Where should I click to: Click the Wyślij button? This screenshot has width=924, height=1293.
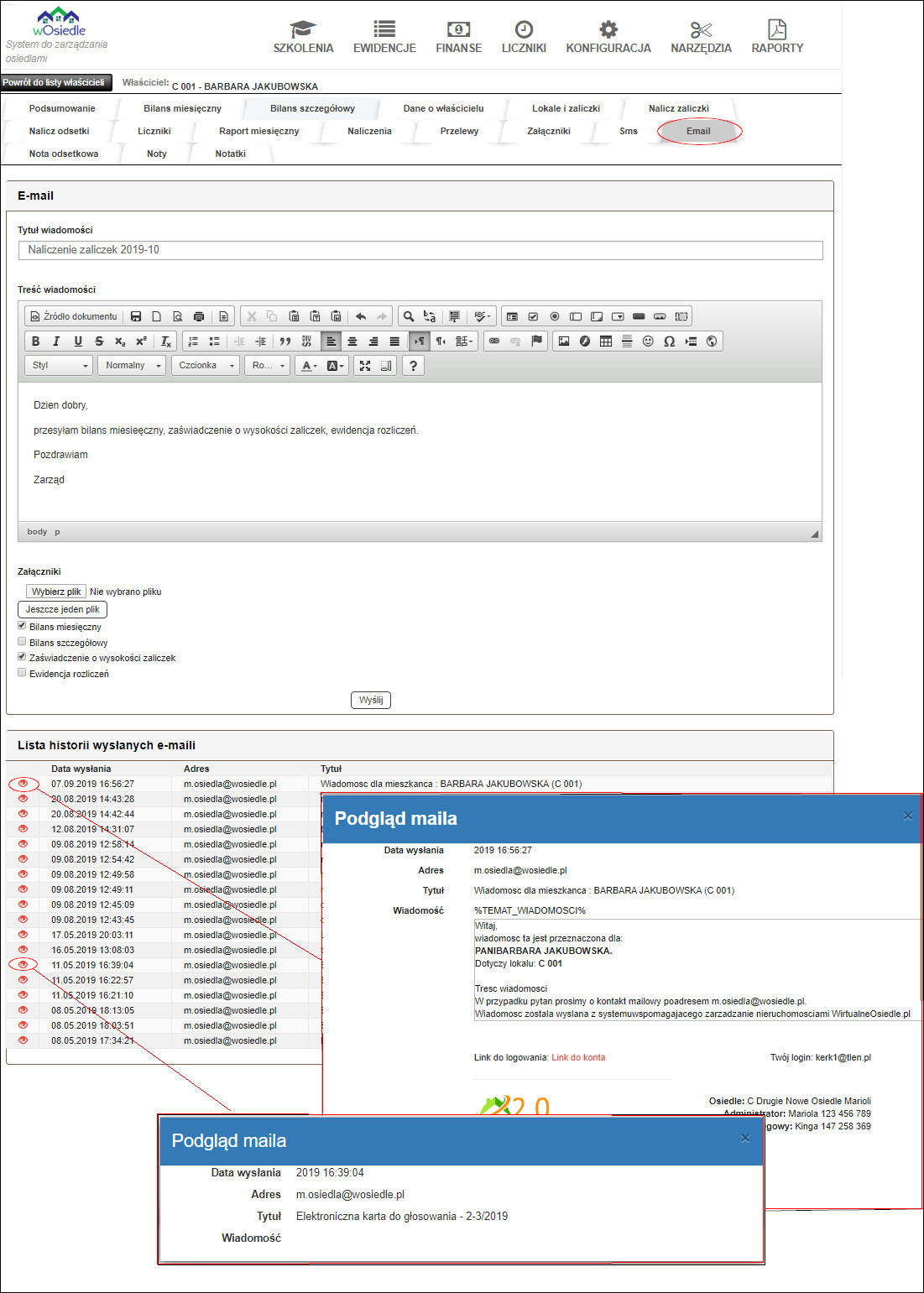click(x=371, y=700)
